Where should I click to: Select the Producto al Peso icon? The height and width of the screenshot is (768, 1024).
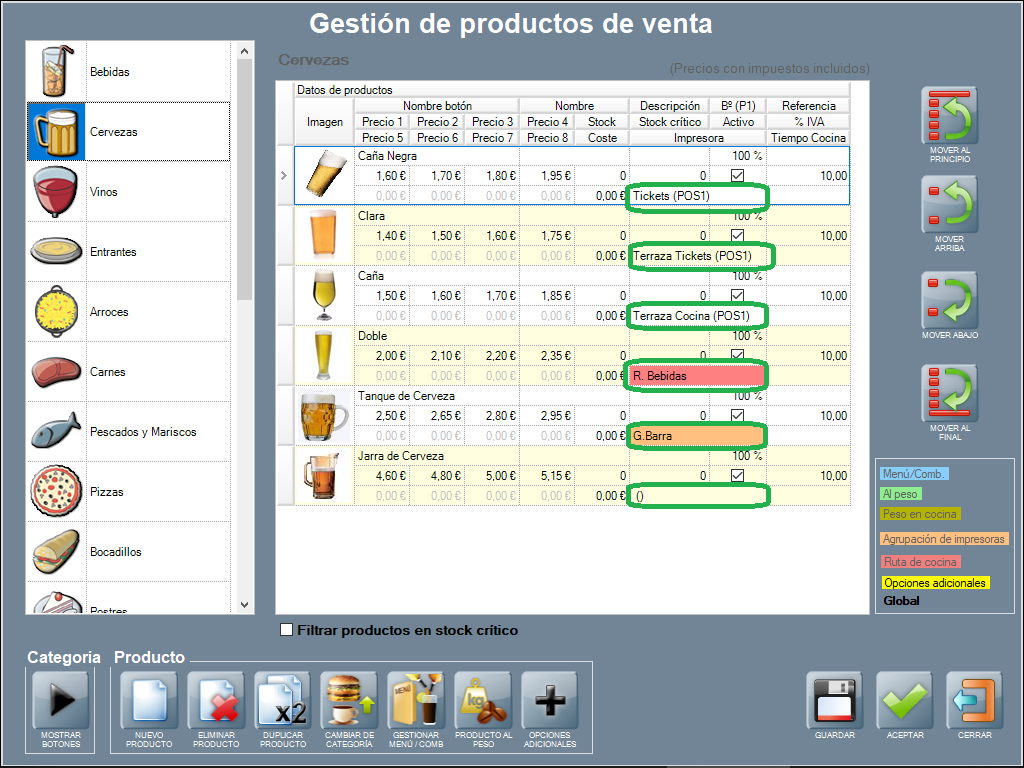pos(483,700)
